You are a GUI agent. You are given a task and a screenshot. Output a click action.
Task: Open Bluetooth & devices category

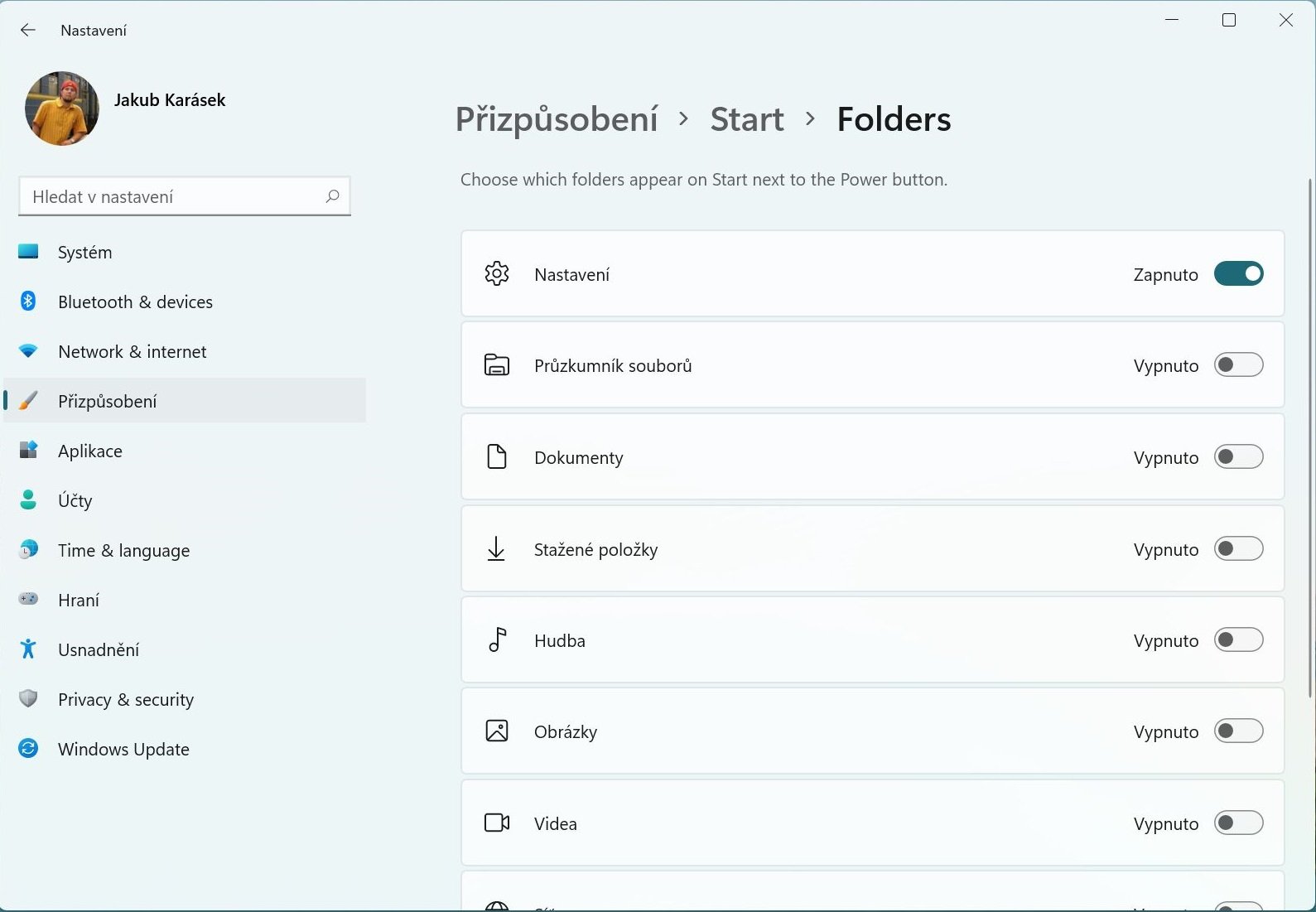(x=185, y=302)
